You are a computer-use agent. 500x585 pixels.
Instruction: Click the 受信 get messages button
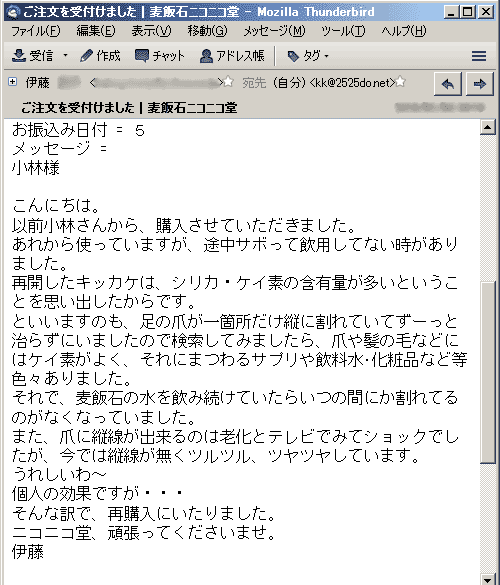point(32,56)
